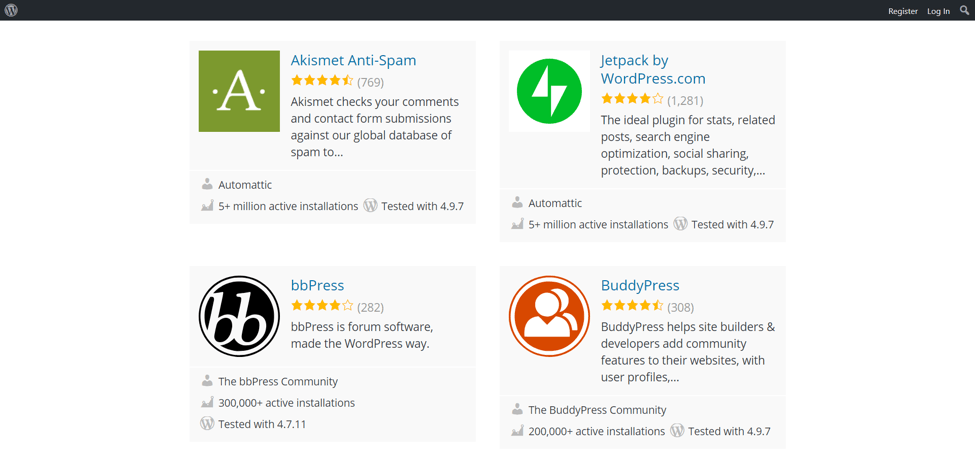Click the bbPress star rating
975x471 pixels.
[x=322, y=306]
